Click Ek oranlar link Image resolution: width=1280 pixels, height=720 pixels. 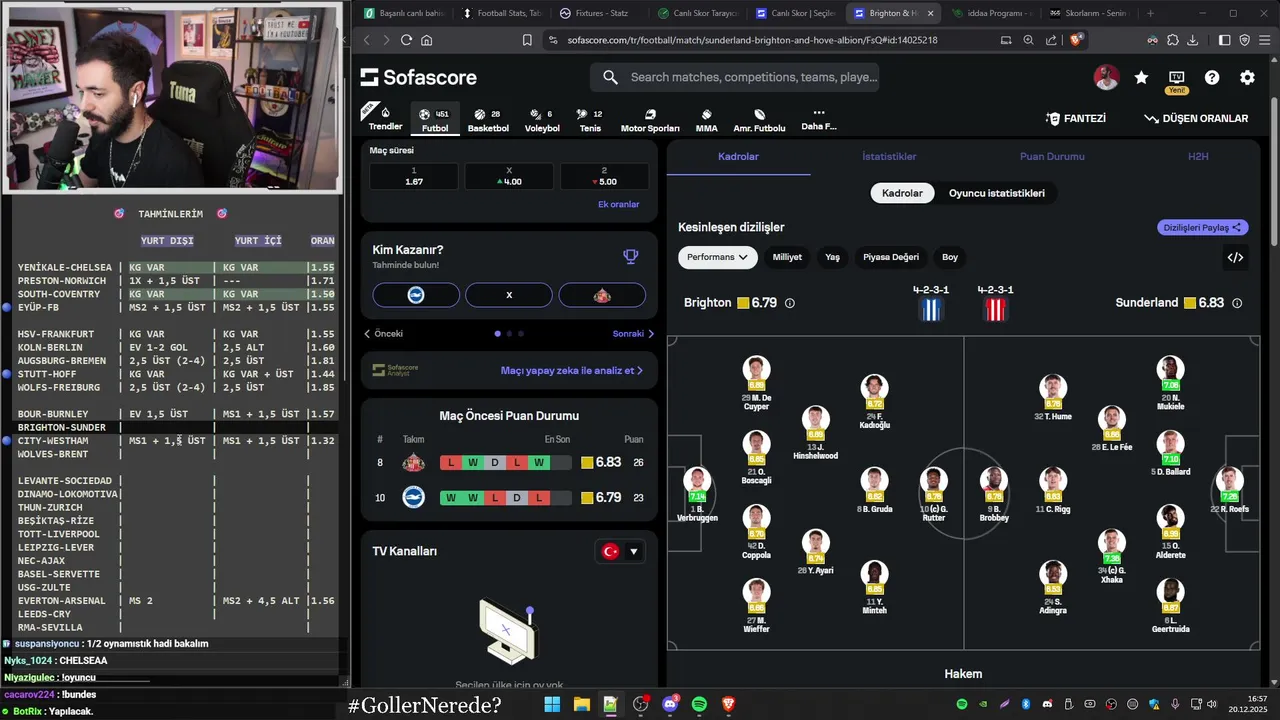(x=618, y=204)
